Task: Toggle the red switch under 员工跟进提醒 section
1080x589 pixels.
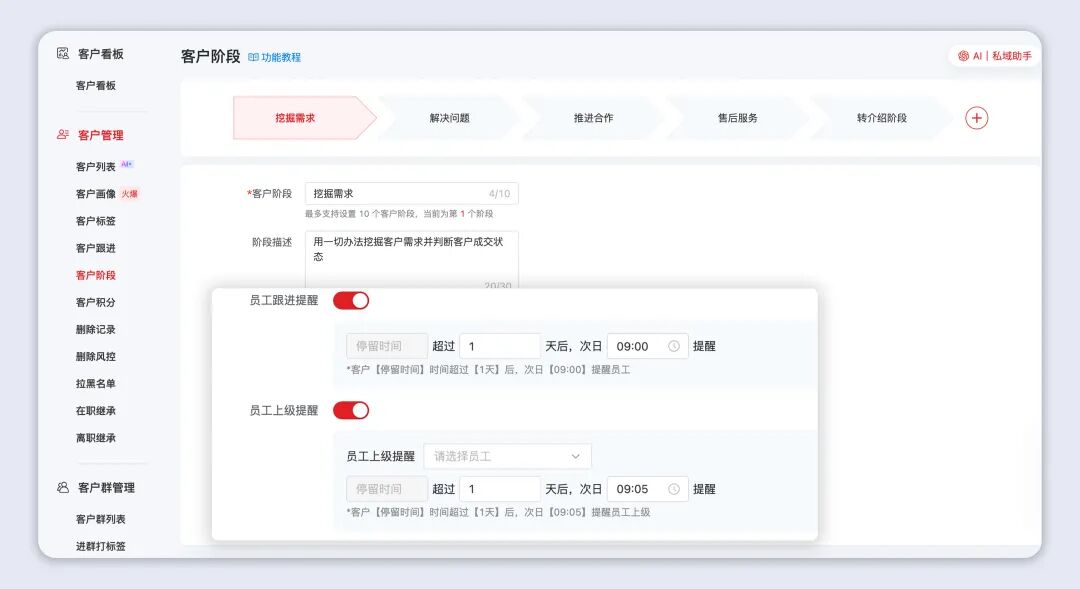Action: [x=350, y=299]
